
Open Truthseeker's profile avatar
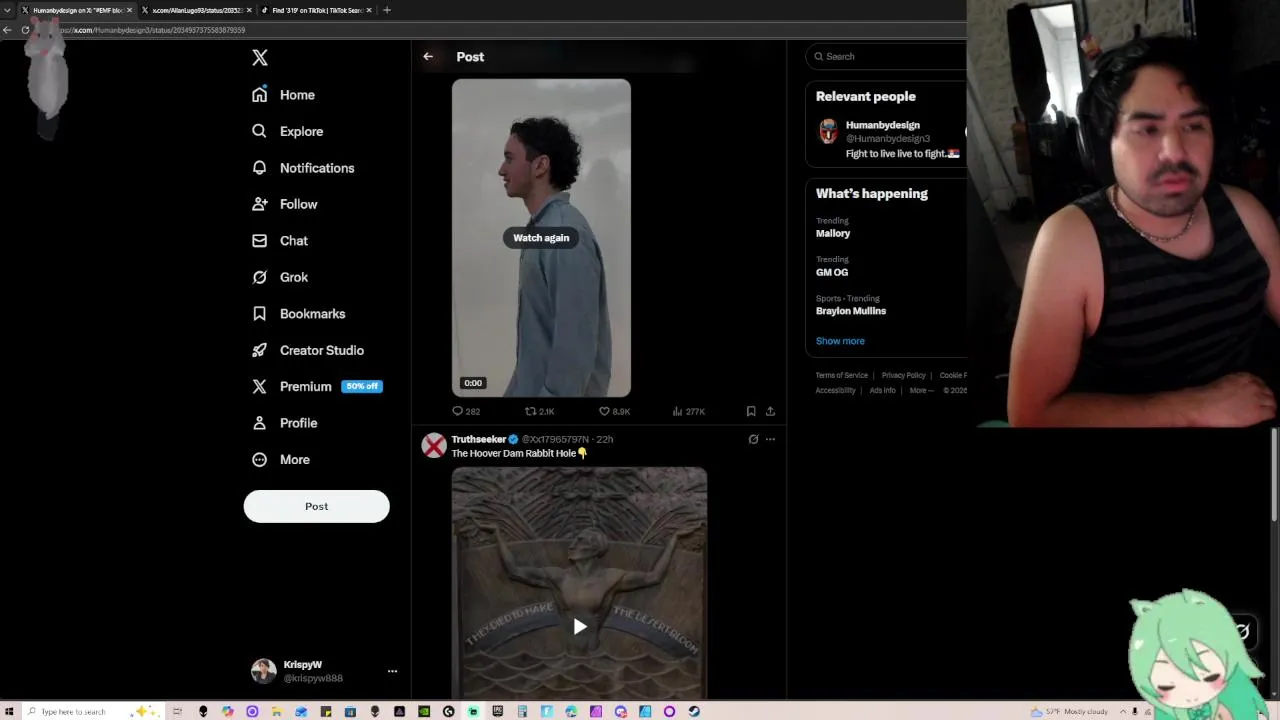[x=434, y=446]
